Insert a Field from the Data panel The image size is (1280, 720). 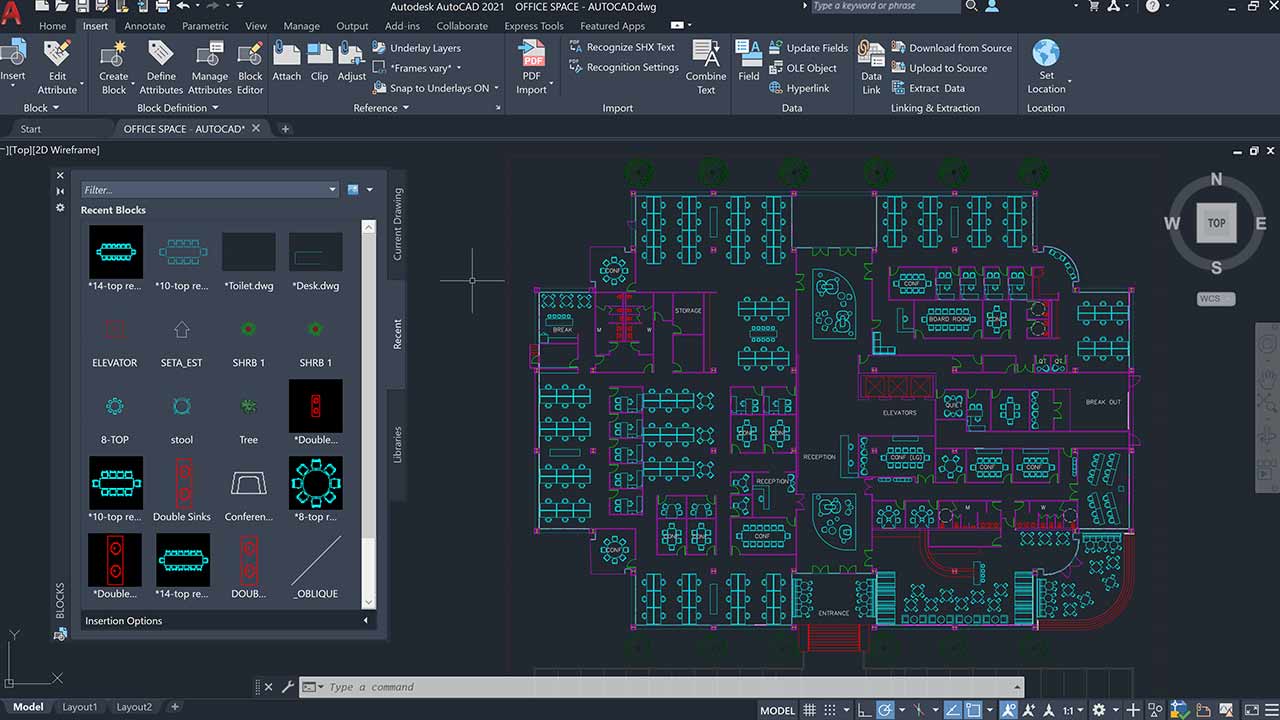748,60
